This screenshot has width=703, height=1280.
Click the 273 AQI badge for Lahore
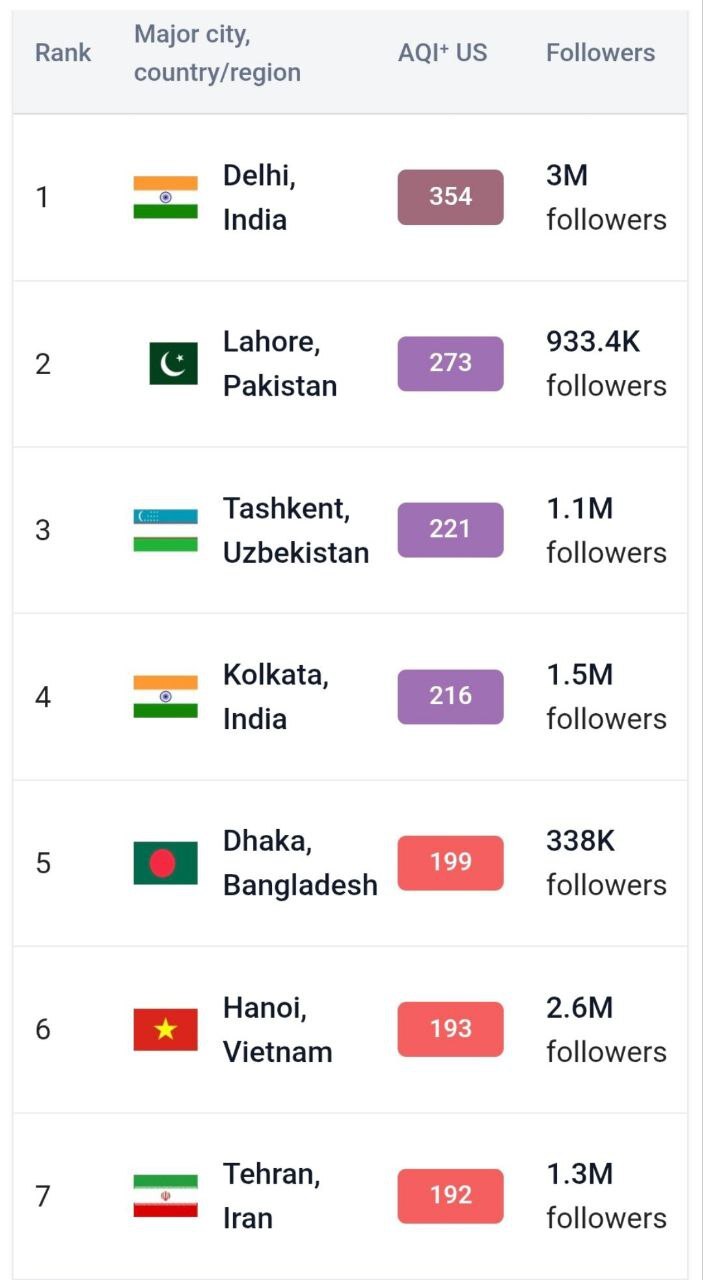click(x=450, y=364)
